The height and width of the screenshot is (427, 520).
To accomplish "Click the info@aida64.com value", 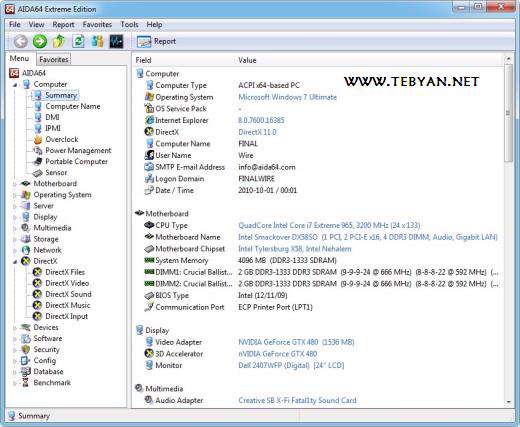I will (x=267, y=167).
